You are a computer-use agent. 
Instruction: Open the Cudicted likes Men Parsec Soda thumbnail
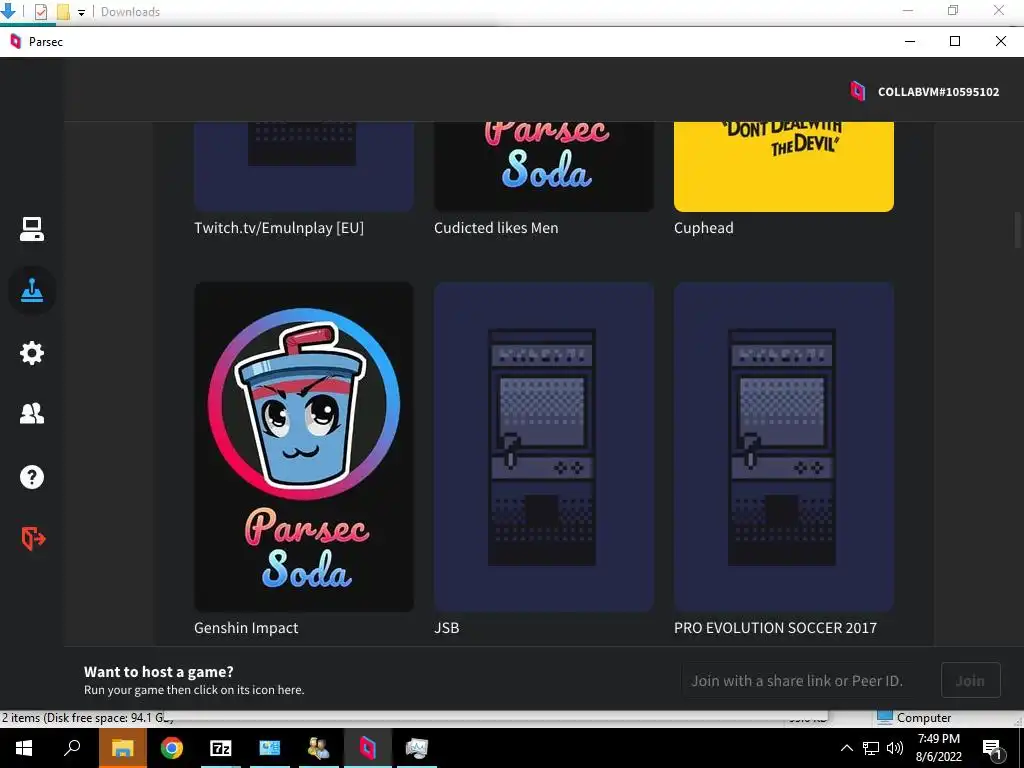pos(544,167)
